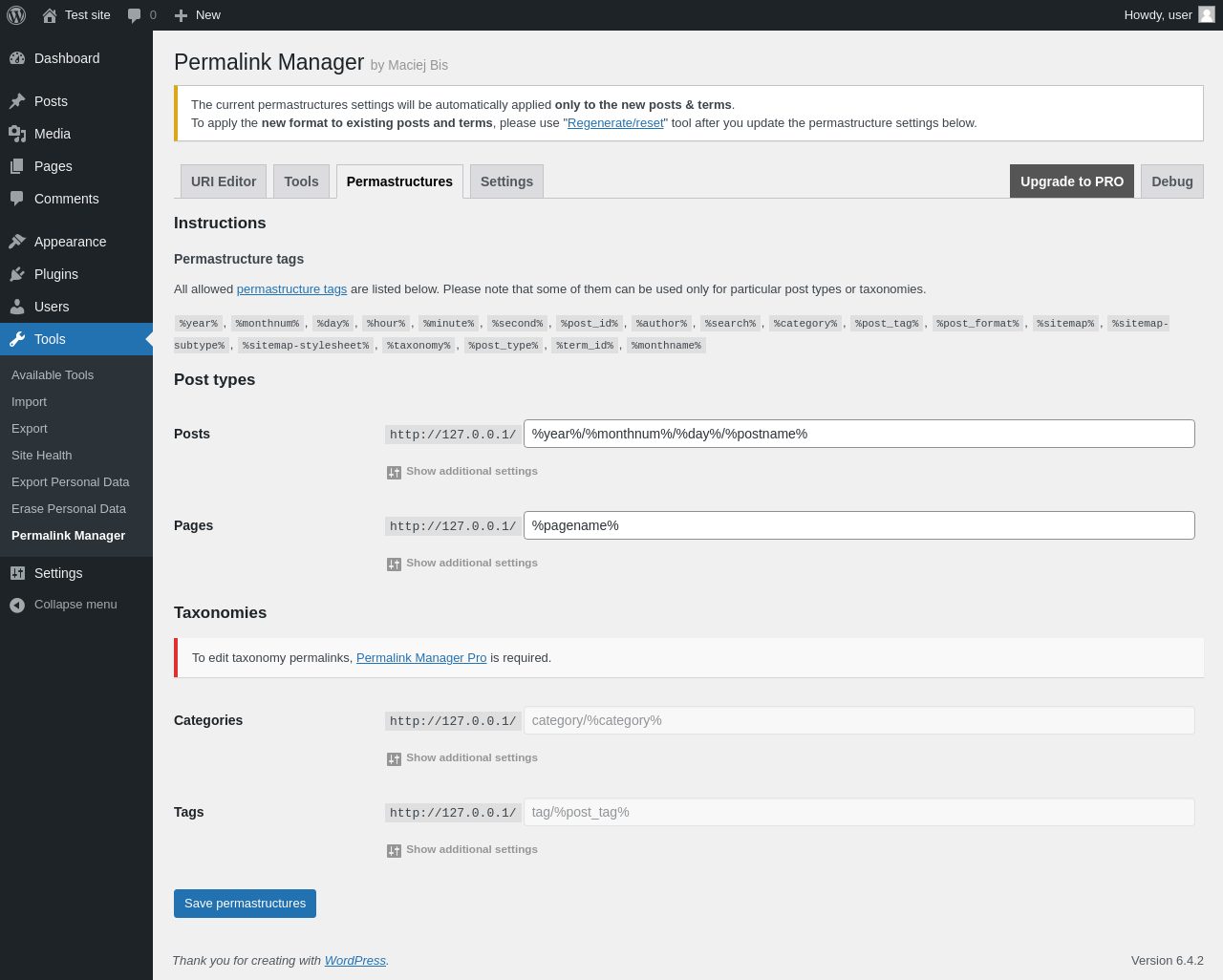Click the Posts permastructure input field
This screenshot has width=1223, height=980.
[x=858, y=434]
